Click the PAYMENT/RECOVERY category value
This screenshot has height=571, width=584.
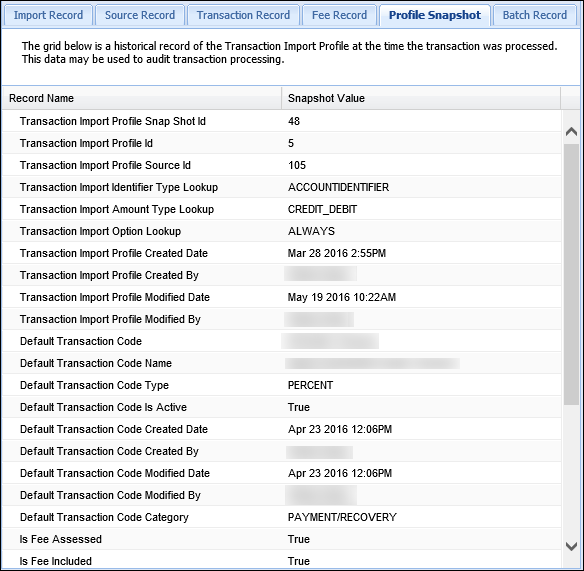342,517
